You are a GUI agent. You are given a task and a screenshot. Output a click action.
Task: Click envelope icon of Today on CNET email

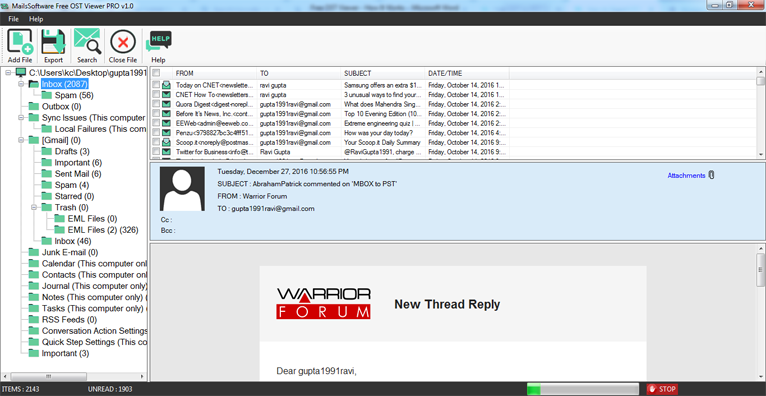(x=166, y=85)
